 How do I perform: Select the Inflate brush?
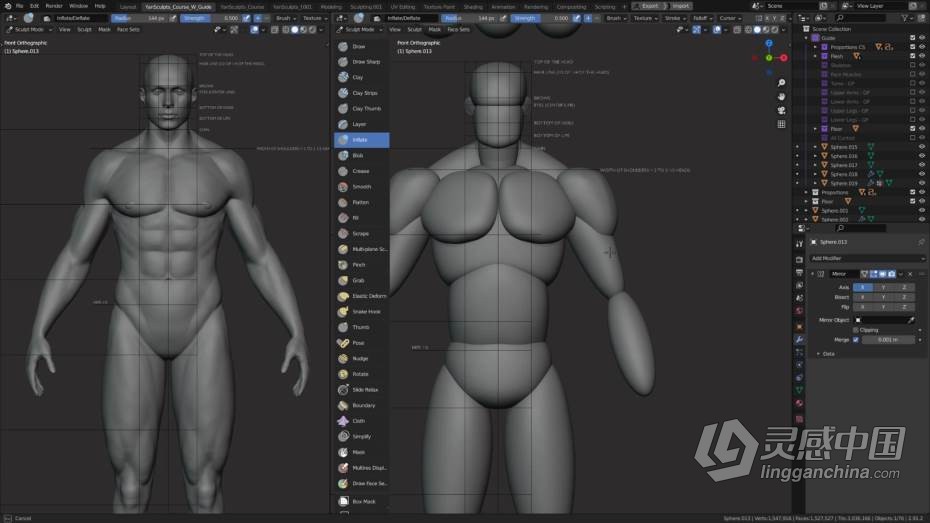click(x=361, y=140)
